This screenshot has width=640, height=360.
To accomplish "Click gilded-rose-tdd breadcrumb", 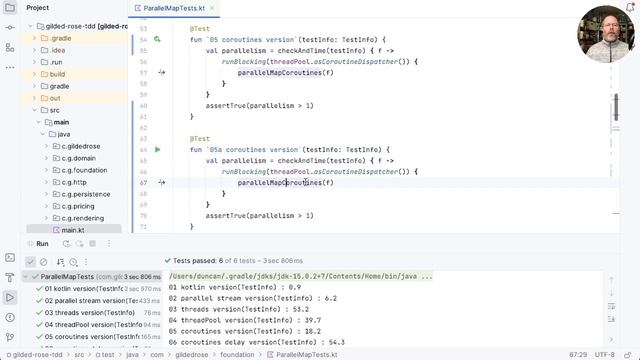I will (37, 355).
